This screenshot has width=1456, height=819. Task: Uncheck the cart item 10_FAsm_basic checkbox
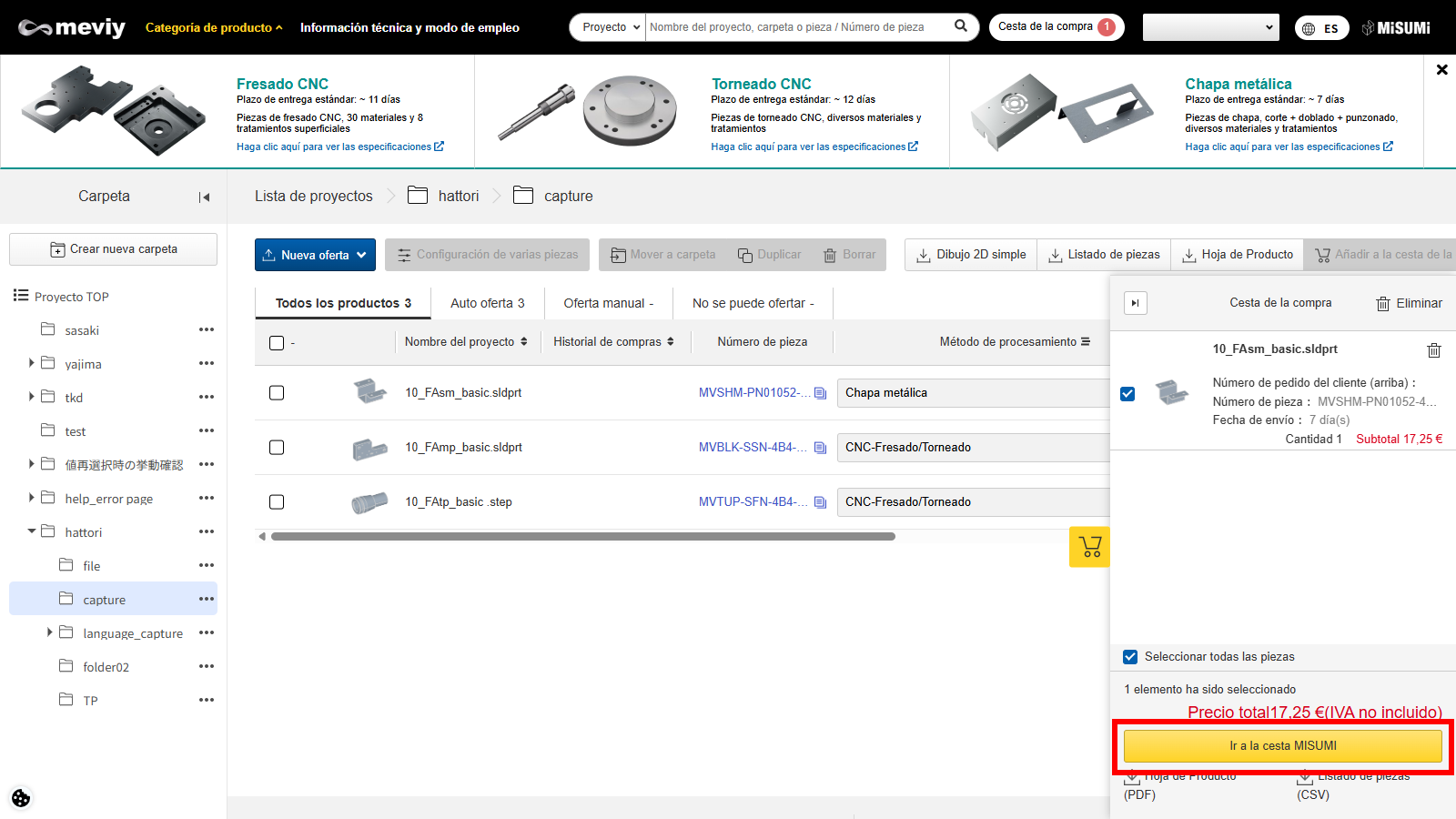tap(1127, 394)
